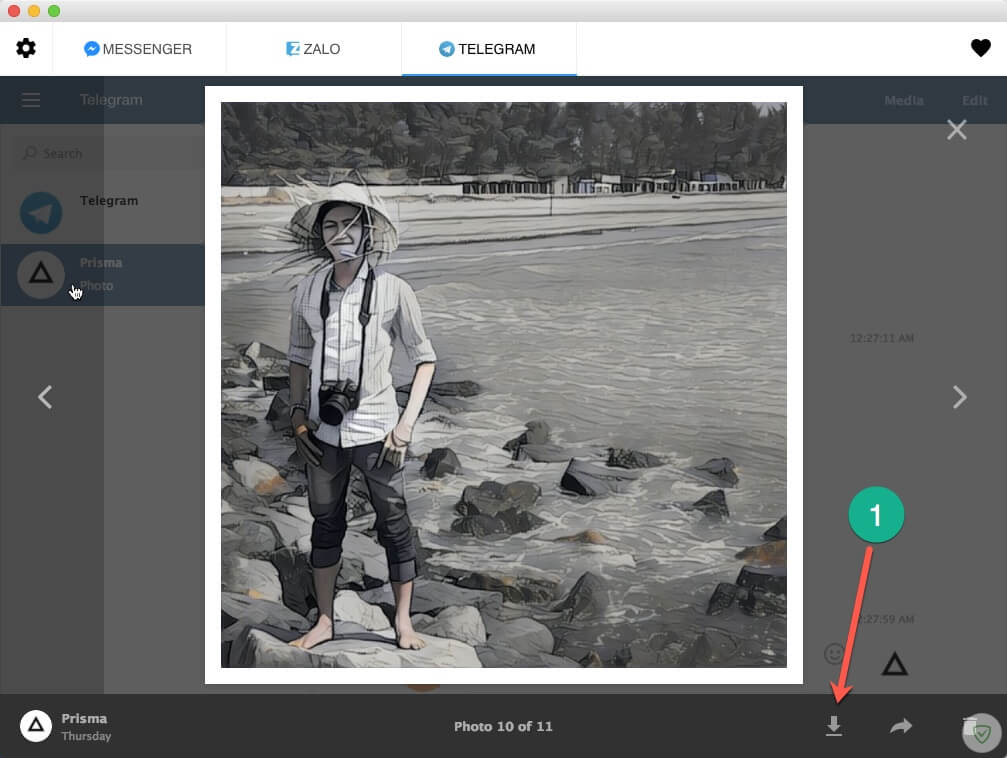Click the Telegram header title
1007x758 pixels.
click(111, 100)
